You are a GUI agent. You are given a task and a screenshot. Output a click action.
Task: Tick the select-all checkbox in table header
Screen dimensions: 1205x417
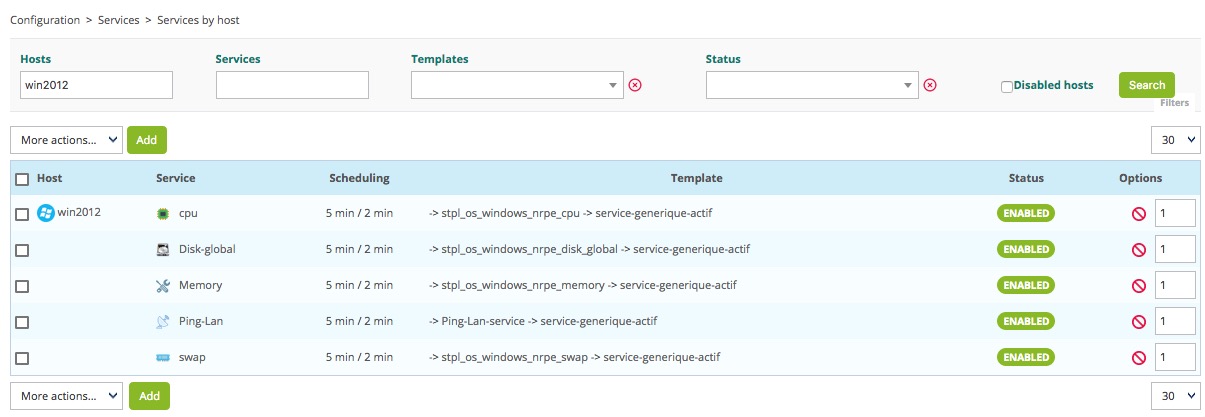pos(22,179)
